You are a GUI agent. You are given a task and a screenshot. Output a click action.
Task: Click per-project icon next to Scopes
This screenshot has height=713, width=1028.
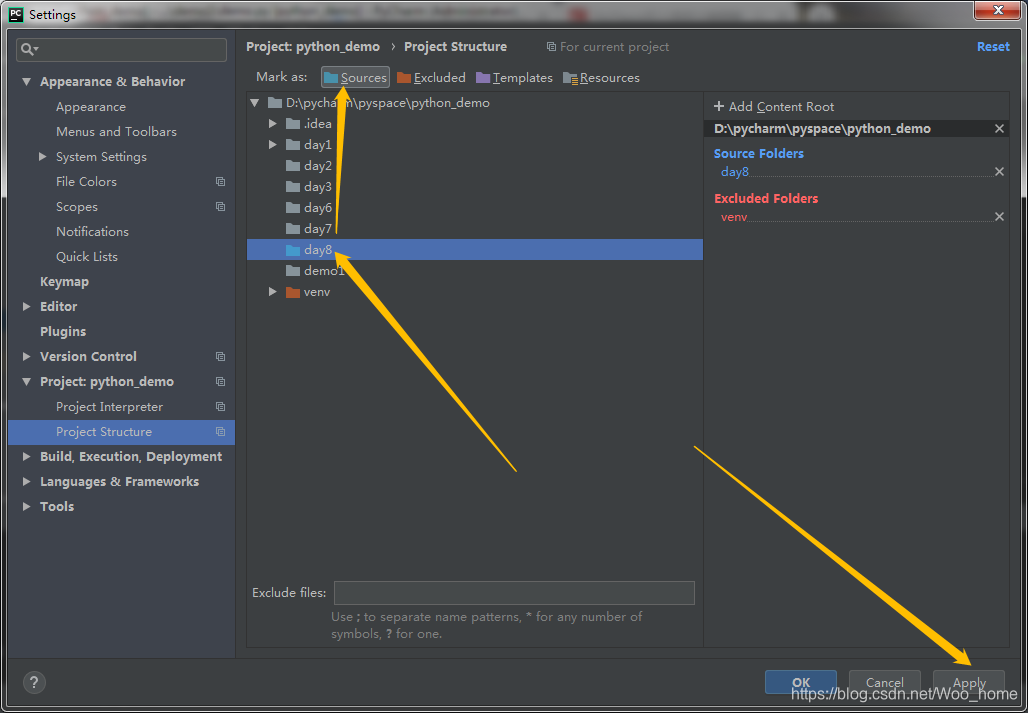click(220, 206)
